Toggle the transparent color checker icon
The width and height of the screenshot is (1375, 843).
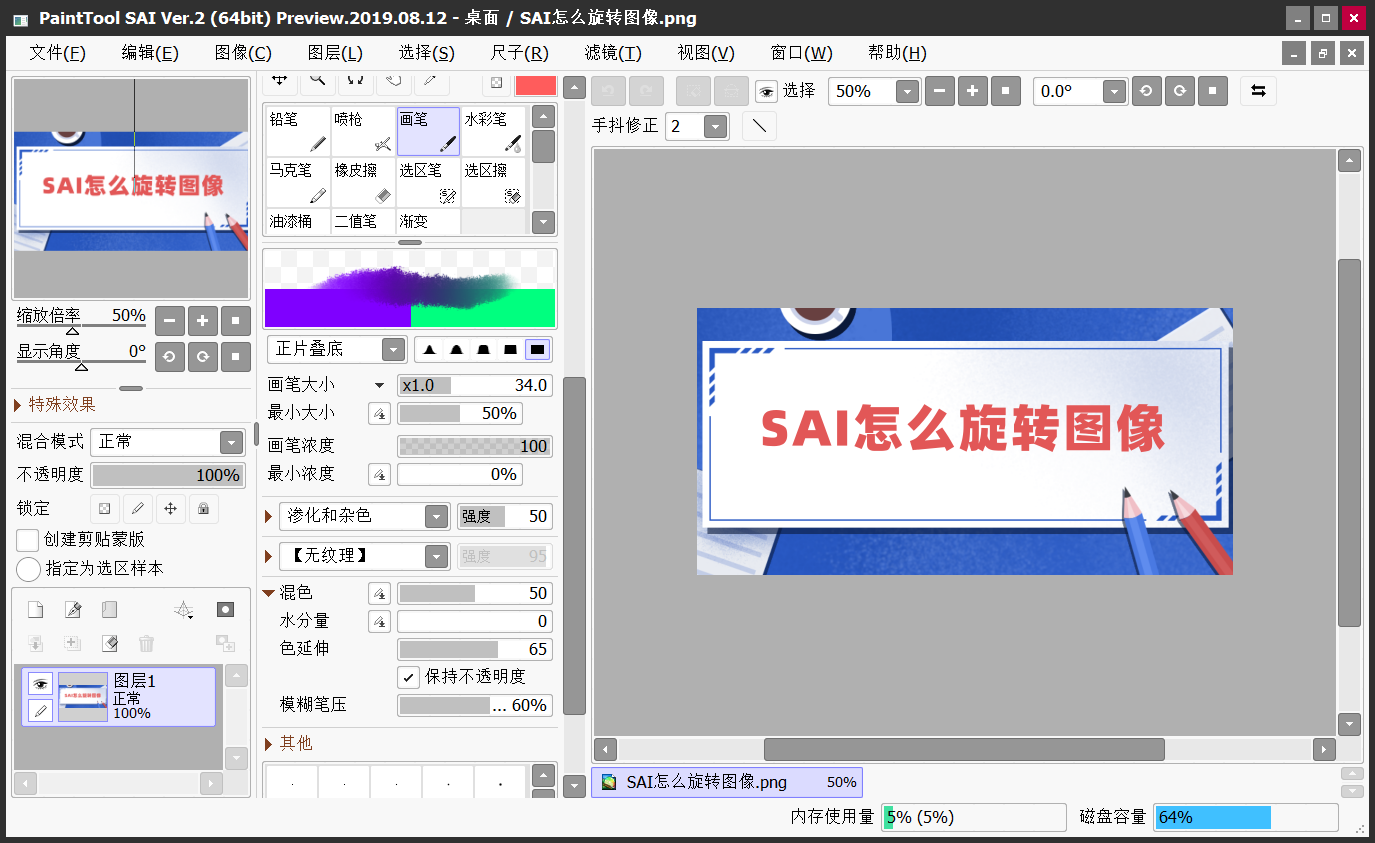point(497,85)
